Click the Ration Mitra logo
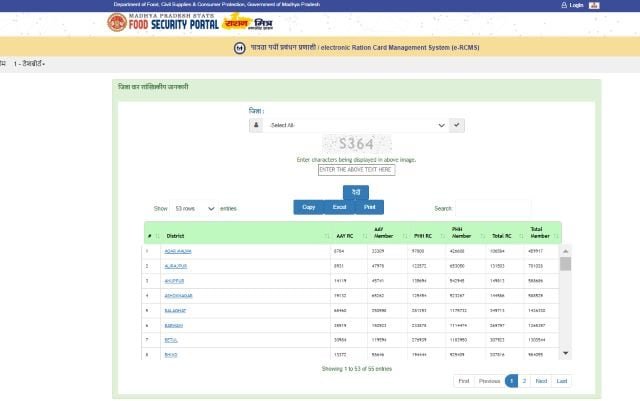The height and width of the screenshot is (401, 640). (248, 22)
